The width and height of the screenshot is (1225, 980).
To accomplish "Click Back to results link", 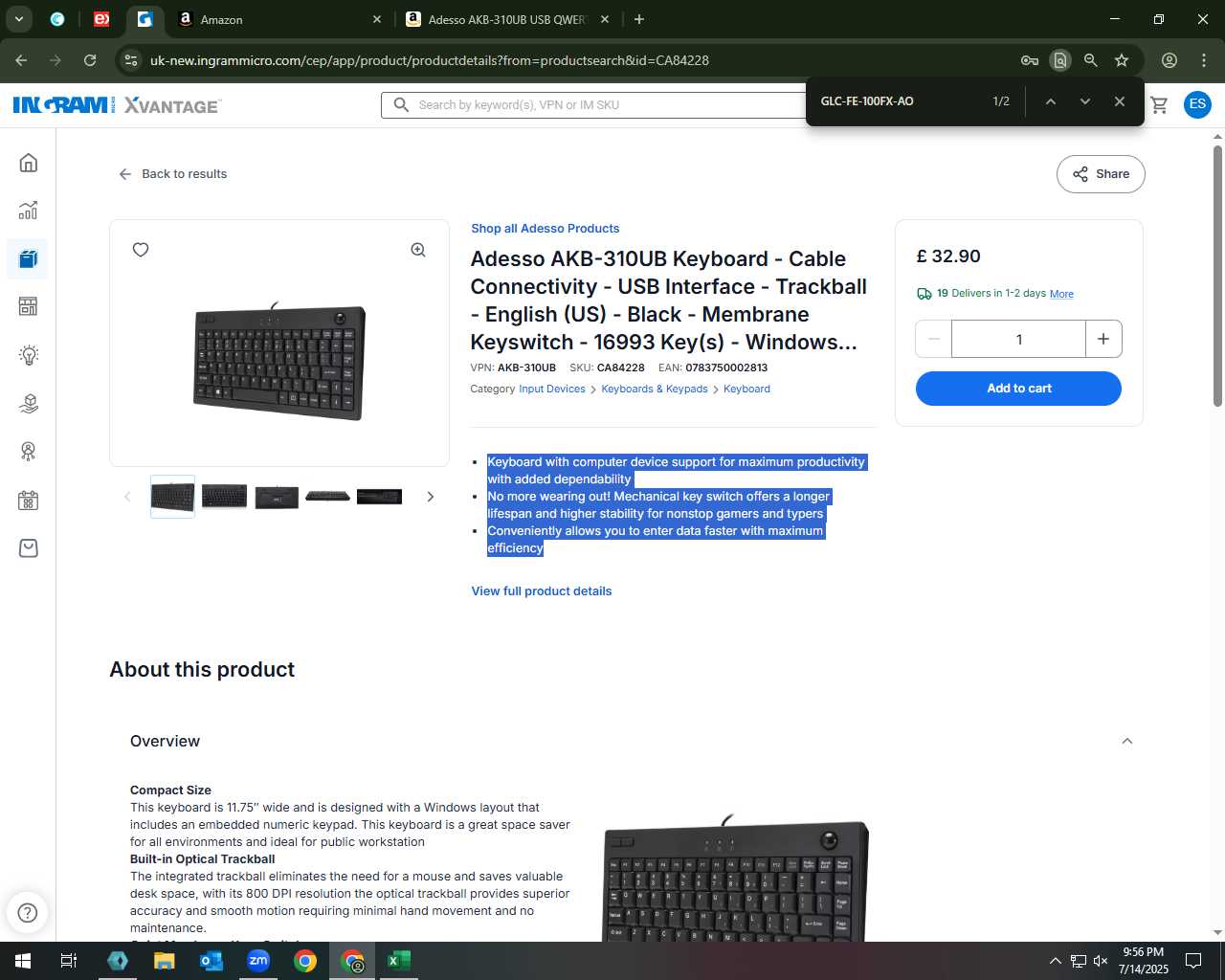I will pyautogui.click(x=172, y=174).
